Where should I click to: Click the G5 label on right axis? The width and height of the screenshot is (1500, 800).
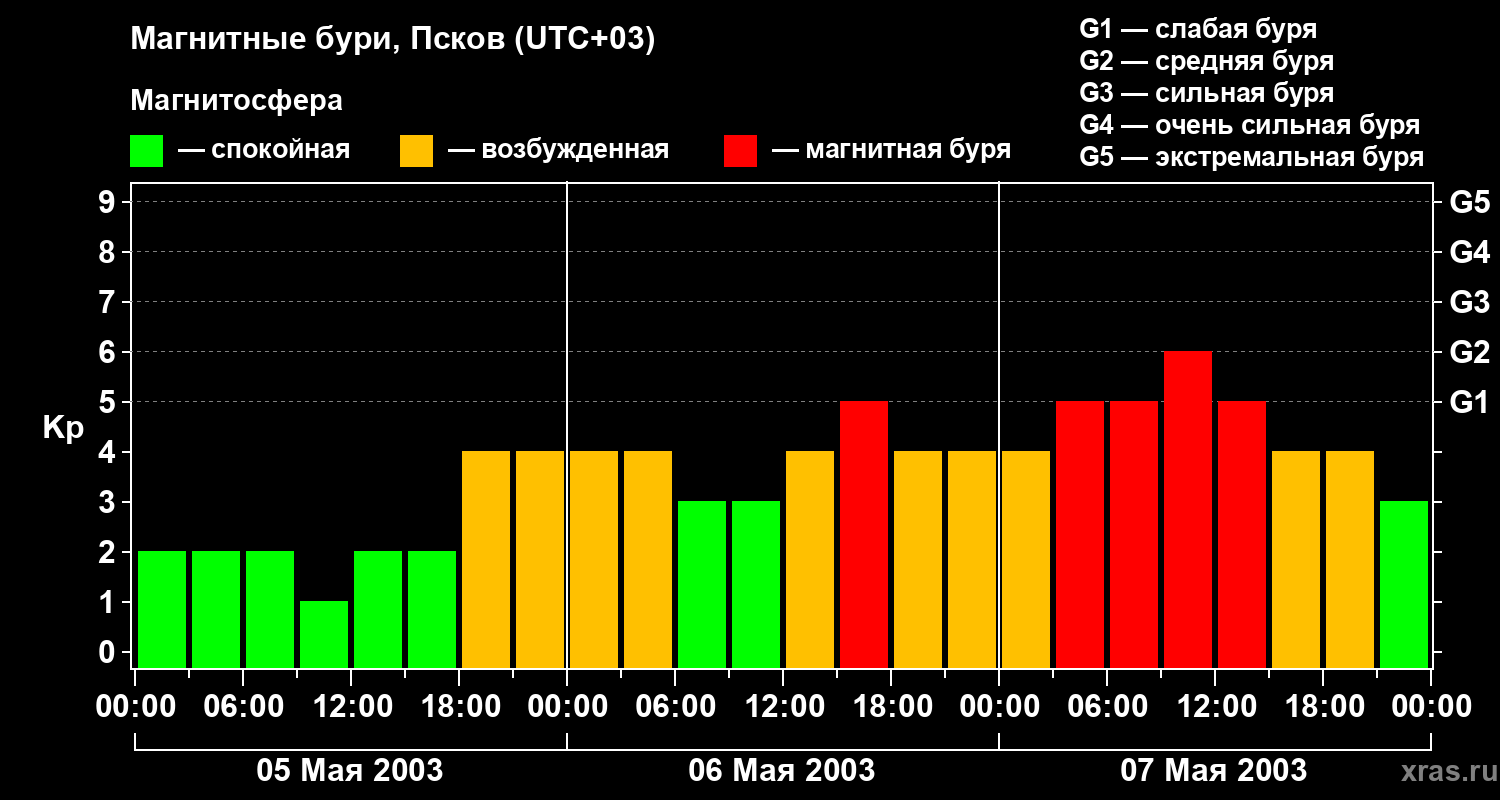coord(1469,203)
